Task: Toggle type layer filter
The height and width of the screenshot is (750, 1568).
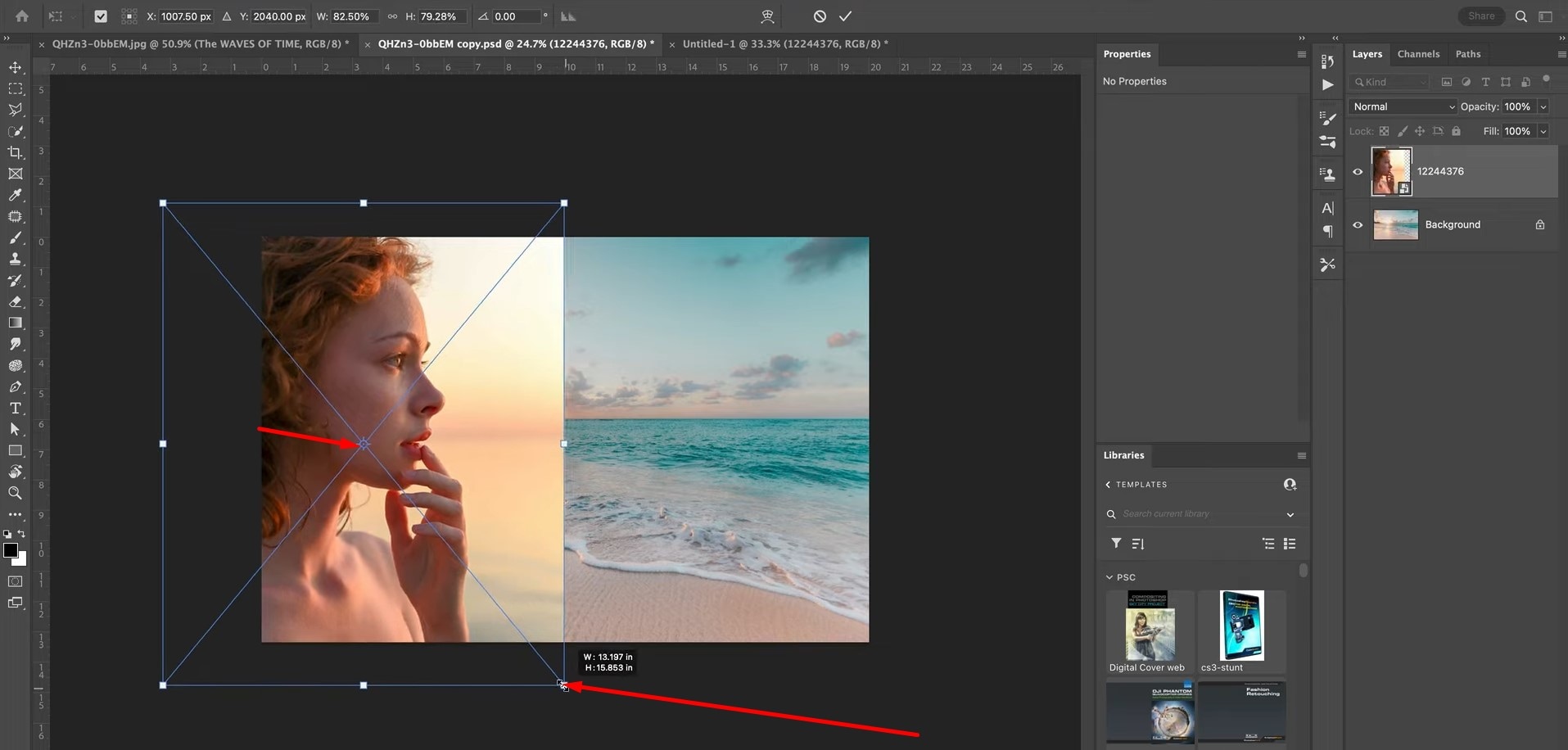Action: (x=1486, y=82)
